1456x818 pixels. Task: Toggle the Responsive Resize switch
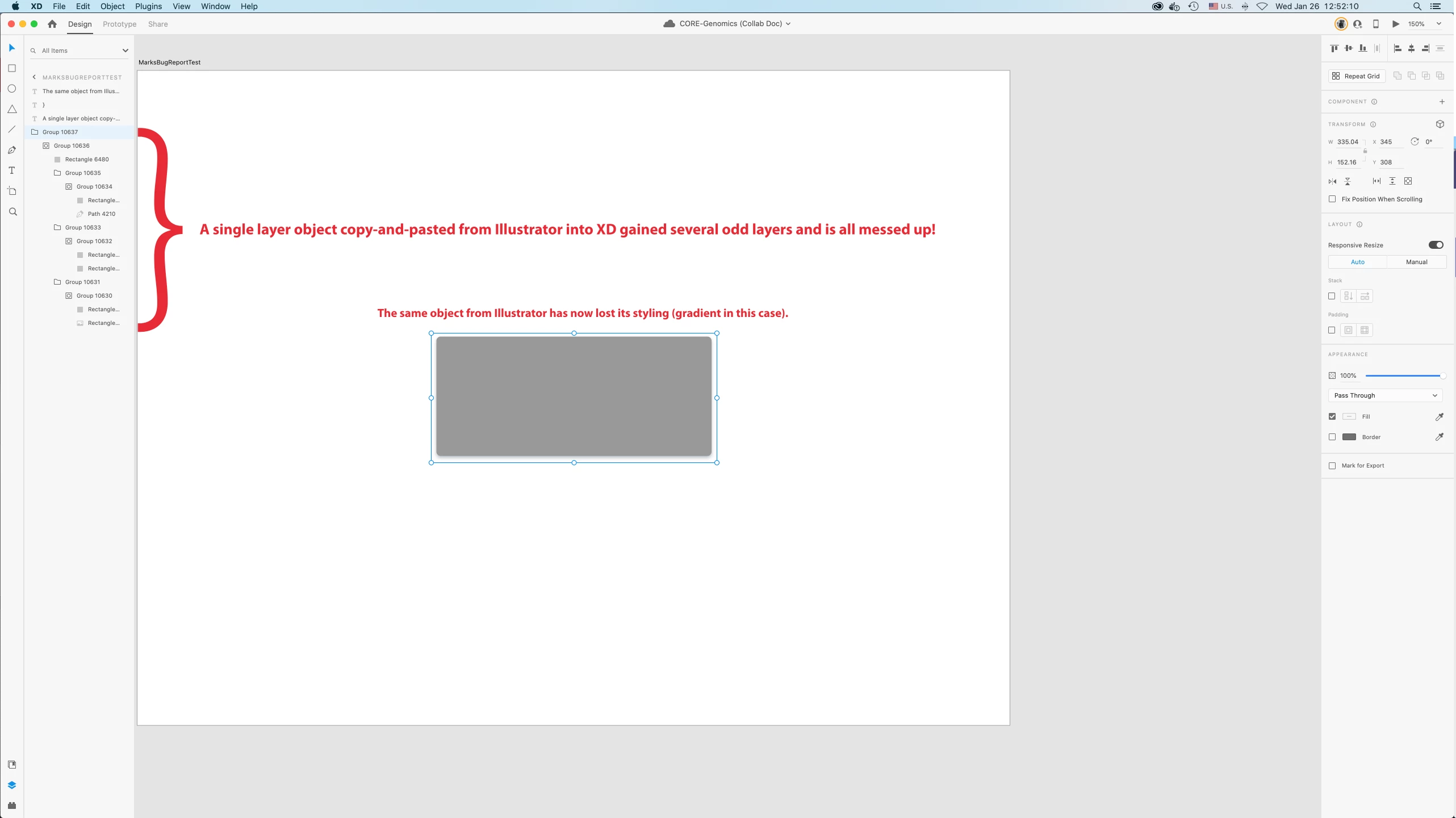coord(1436,245)
